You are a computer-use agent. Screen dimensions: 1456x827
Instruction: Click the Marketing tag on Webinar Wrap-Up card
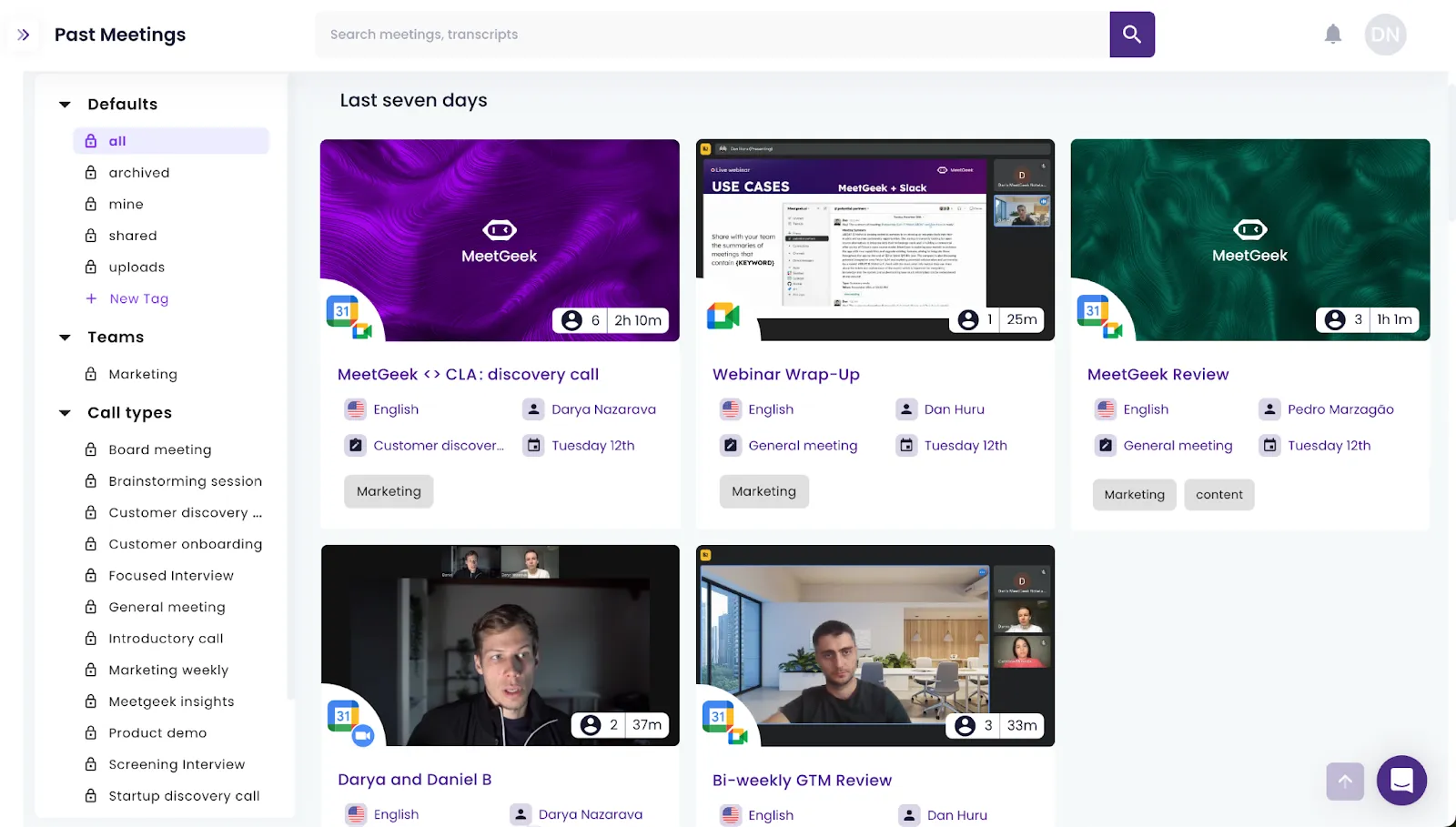[763, 491]
